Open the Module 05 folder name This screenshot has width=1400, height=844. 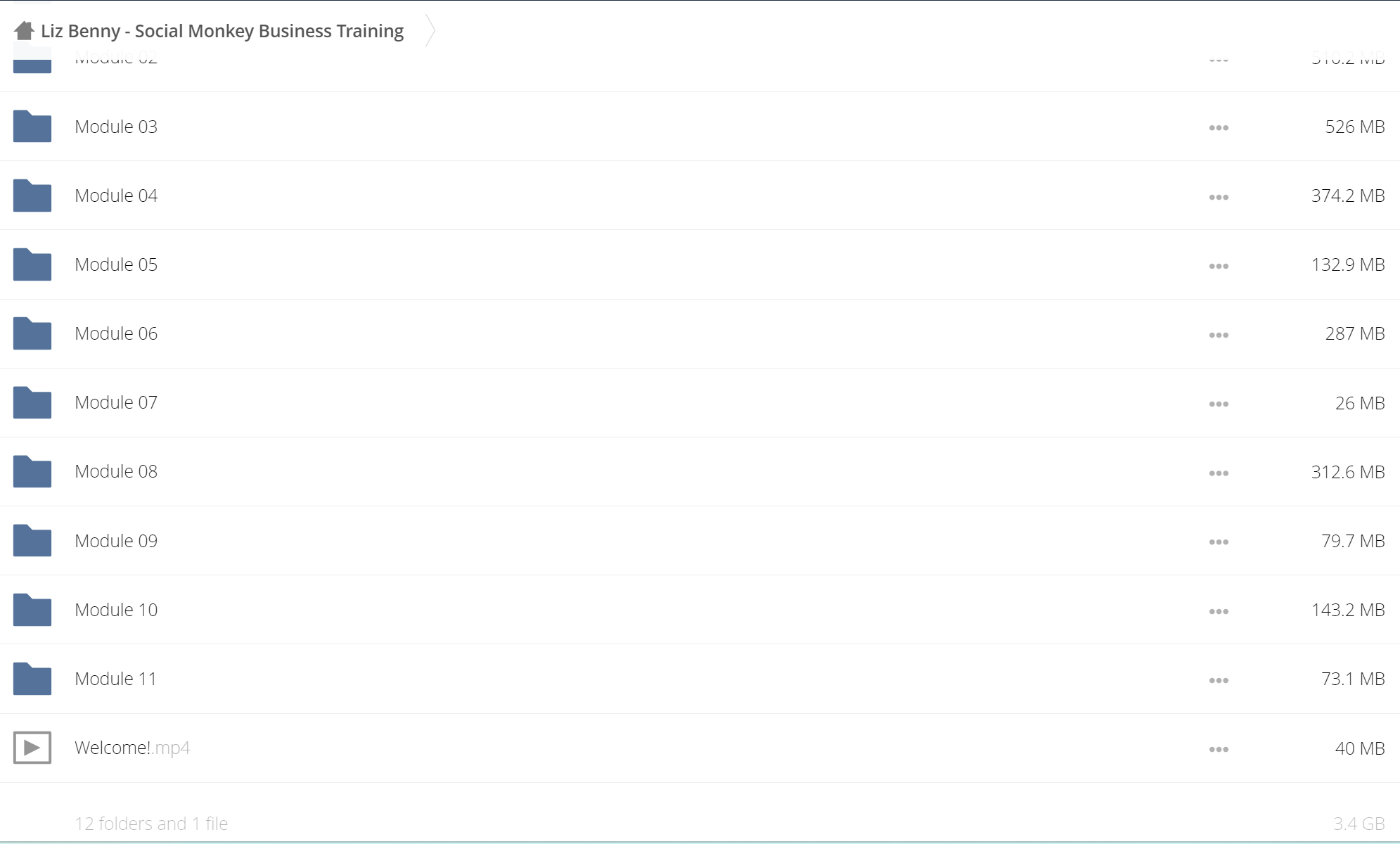click(x=116, y=264)
